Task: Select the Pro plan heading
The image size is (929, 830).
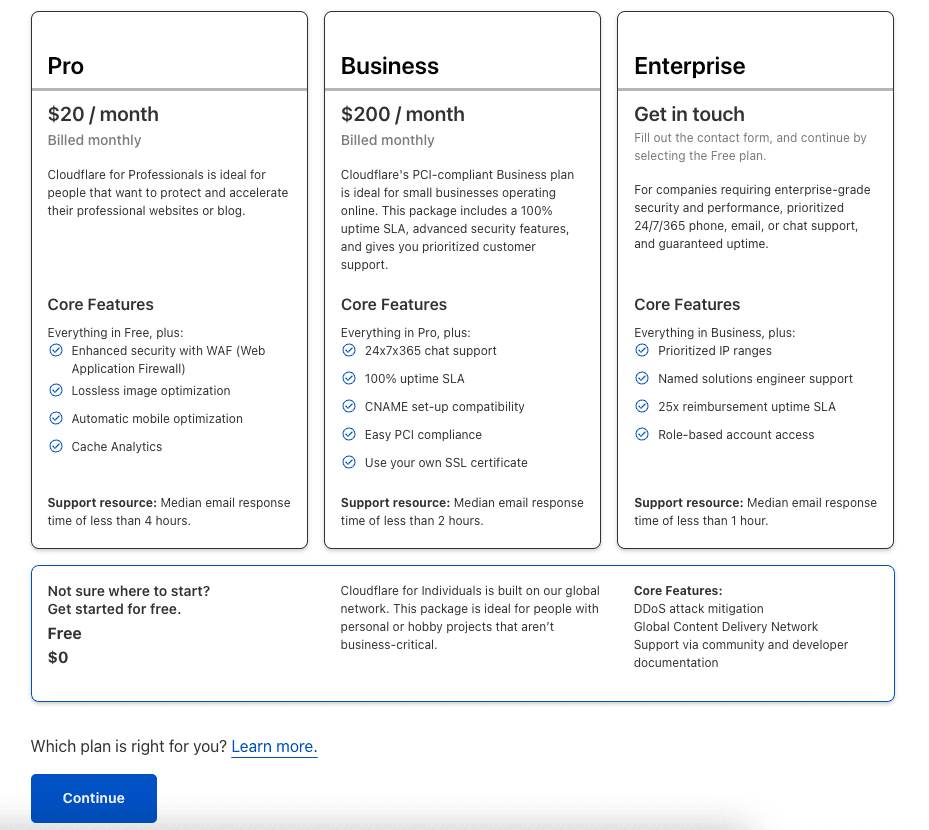Action: 66,66
